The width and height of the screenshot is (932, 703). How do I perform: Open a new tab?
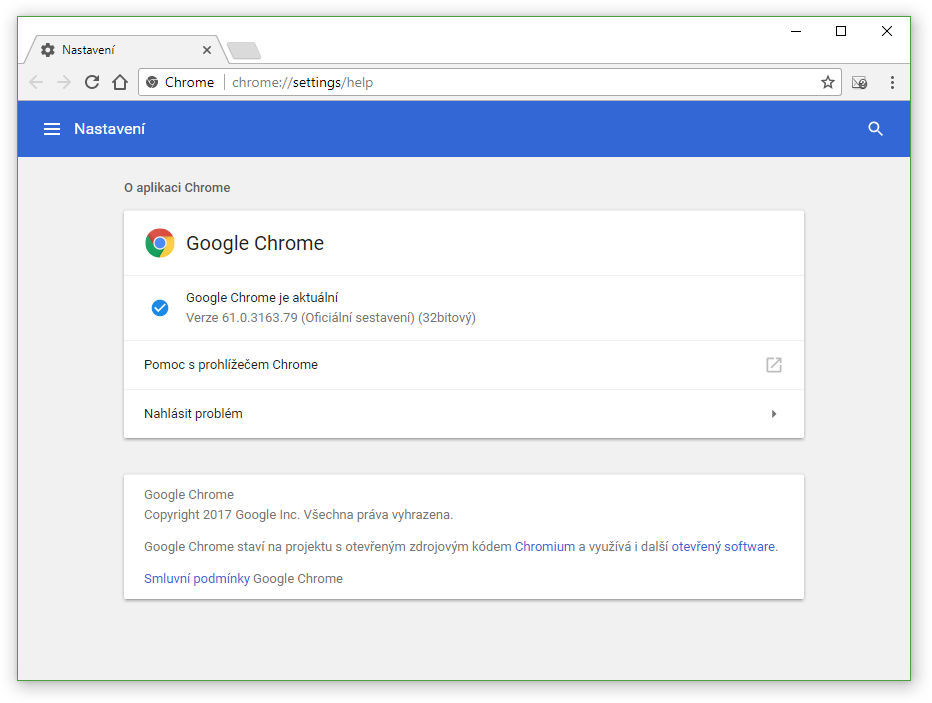[244, 51]
